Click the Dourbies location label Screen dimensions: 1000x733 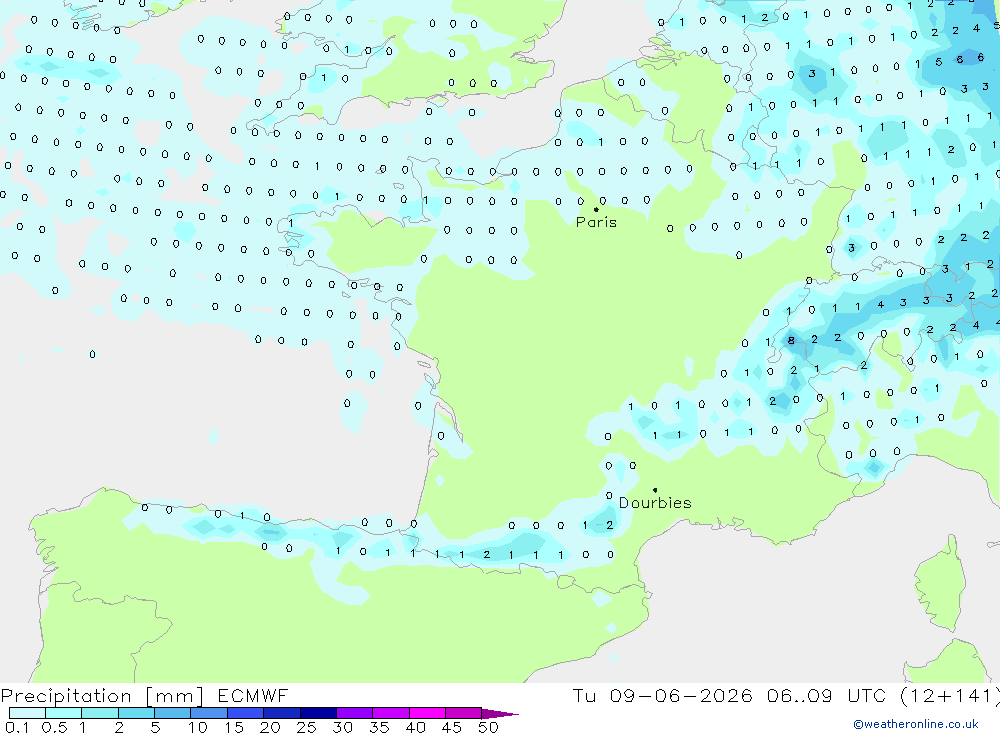pyautogui.click(x=655, y=503)
